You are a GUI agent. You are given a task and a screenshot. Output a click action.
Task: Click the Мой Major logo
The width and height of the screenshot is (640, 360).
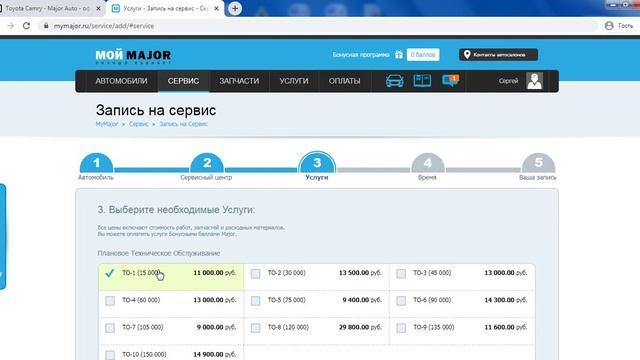pyautogui.click(x=133, y=56)
